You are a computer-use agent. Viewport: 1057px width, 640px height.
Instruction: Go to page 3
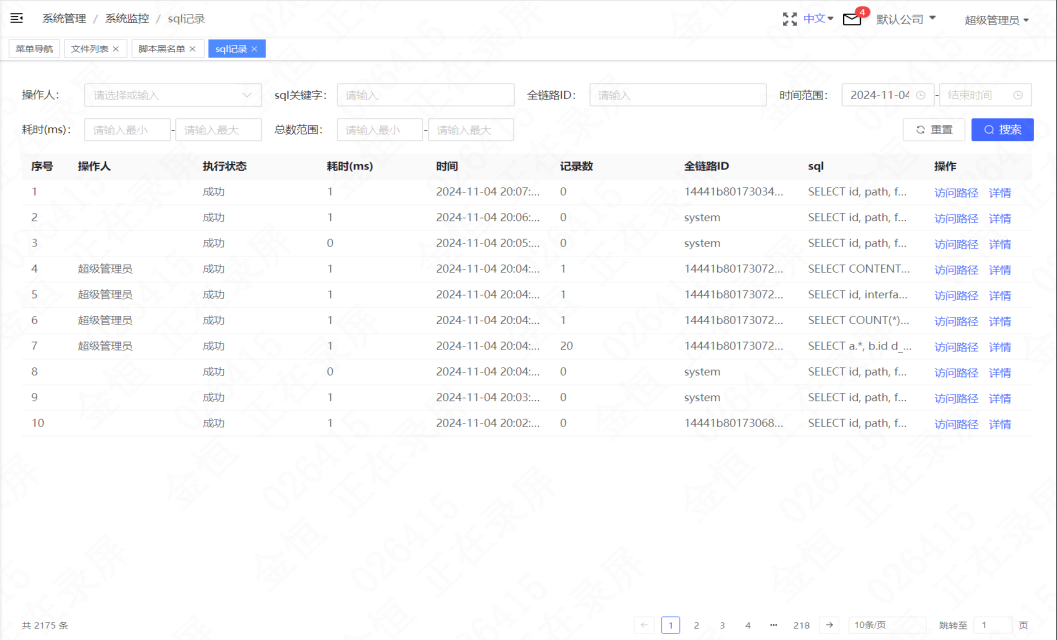pos(722,625)
